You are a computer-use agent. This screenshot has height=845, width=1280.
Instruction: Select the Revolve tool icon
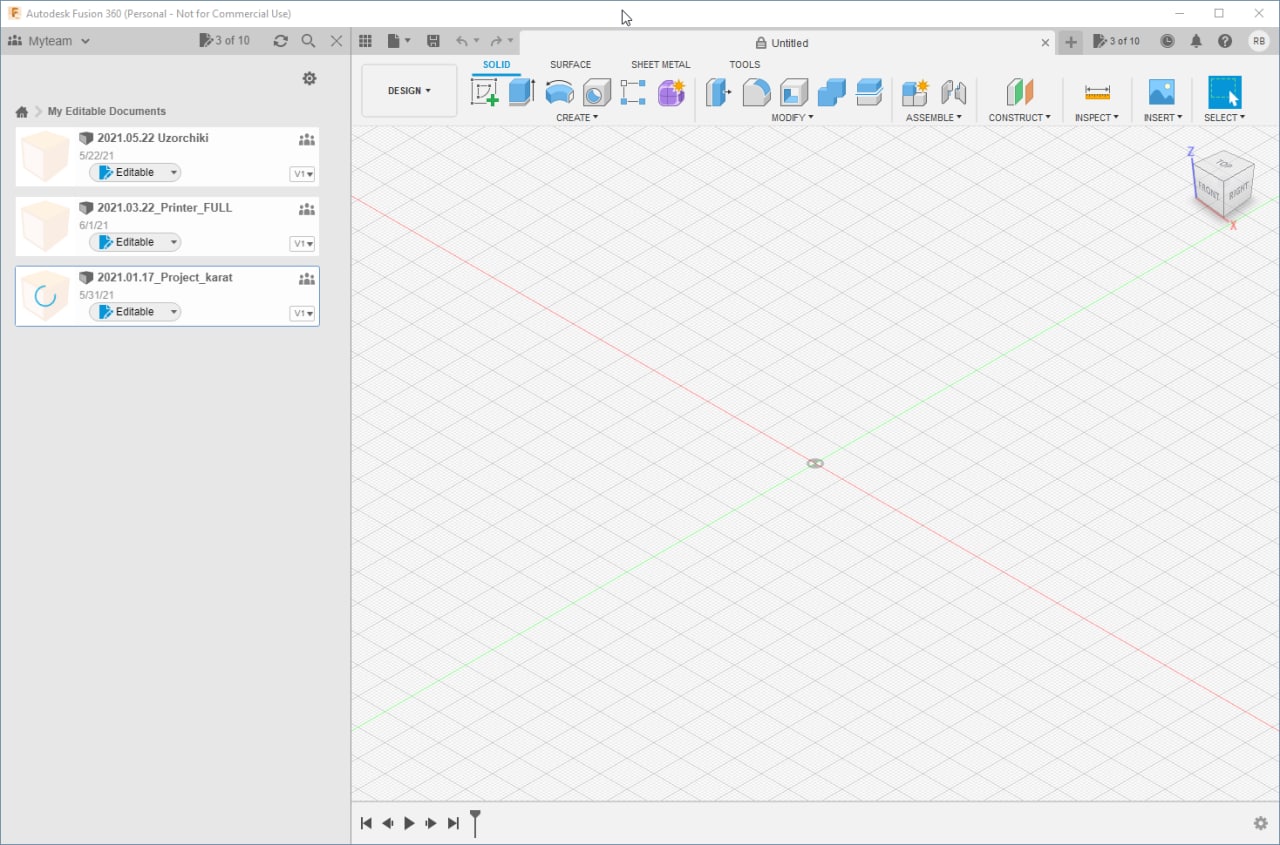pyautogui.click(x=559, y=92)
